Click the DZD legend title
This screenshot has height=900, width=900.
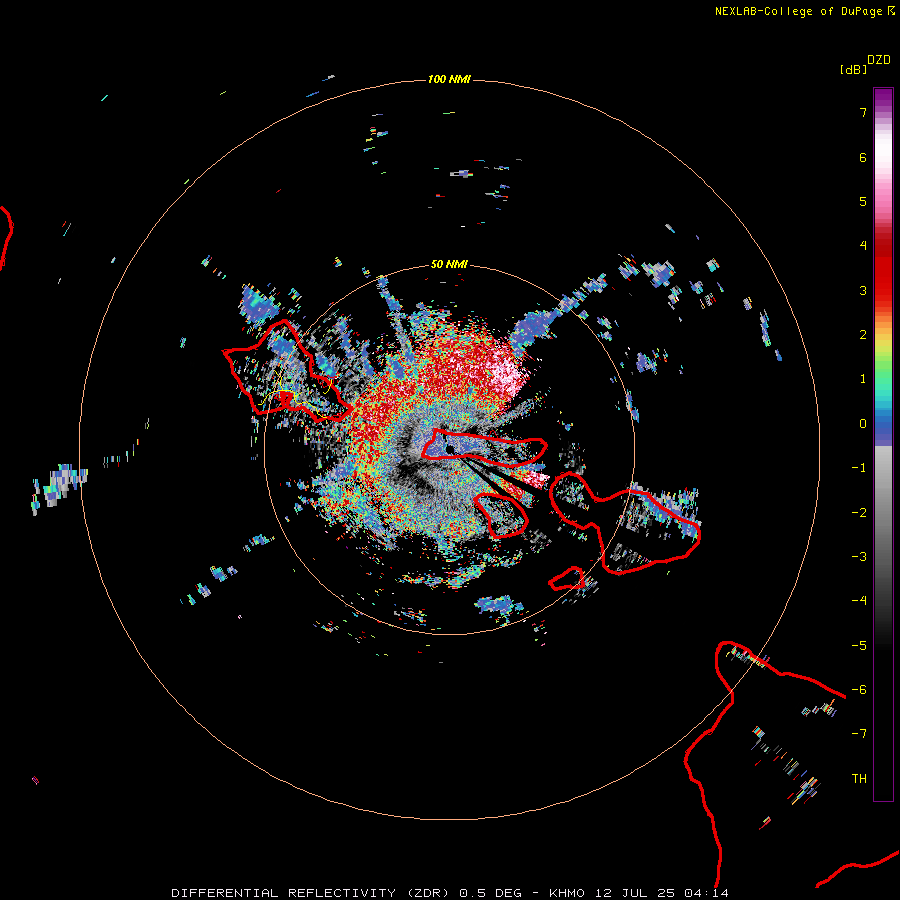[879, 60]
